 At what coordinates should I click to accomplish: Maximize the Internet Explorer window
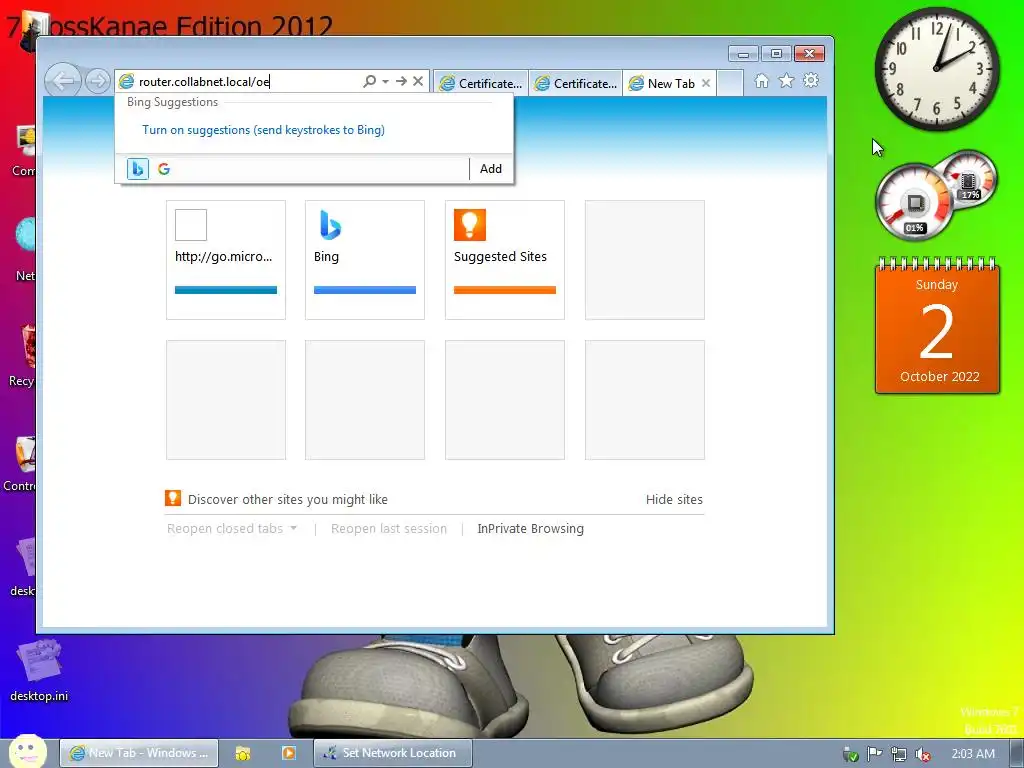tap(776, 54)
